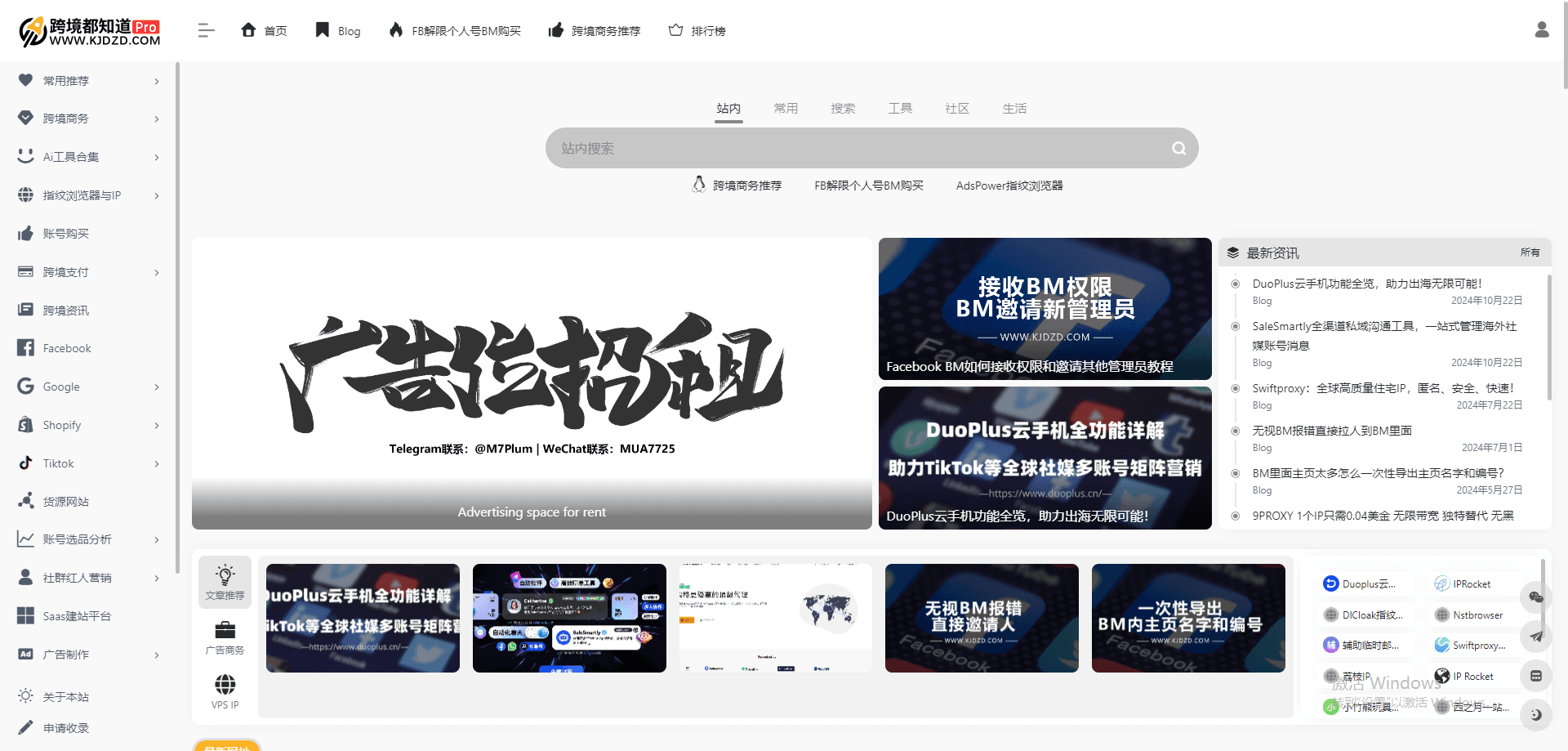Open AdsPower指纹浏览器 quick link
Viewport: 1568px width, 751px height.
(x=1009, y=186)
